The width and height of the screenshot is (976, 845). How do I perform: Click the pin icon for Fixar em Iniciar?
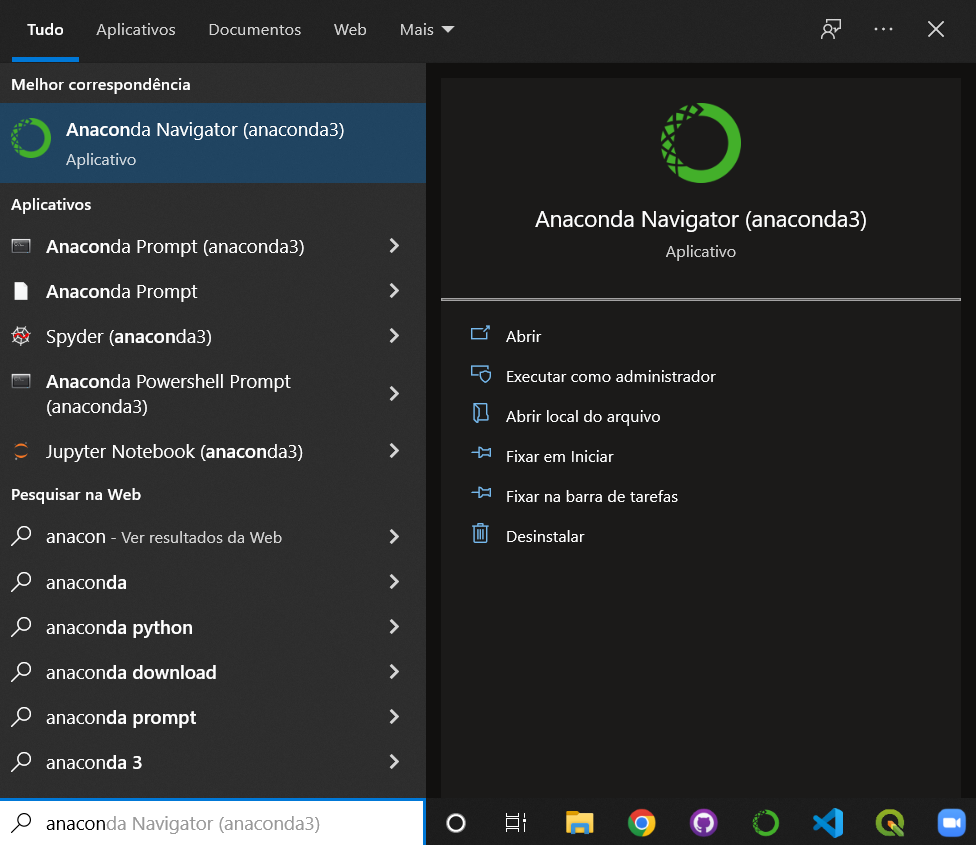pos(481,453)
